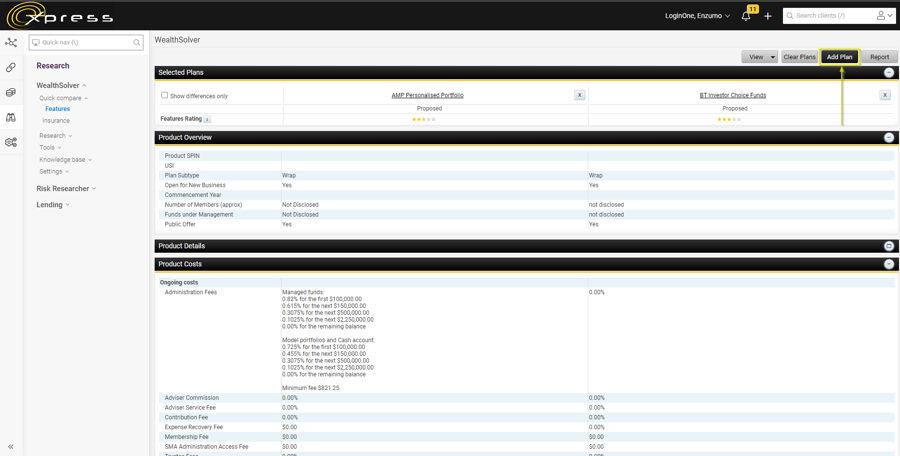Expand the Knowledge base menu item
This screenshot has height=456, width=900.
[65, 159]
